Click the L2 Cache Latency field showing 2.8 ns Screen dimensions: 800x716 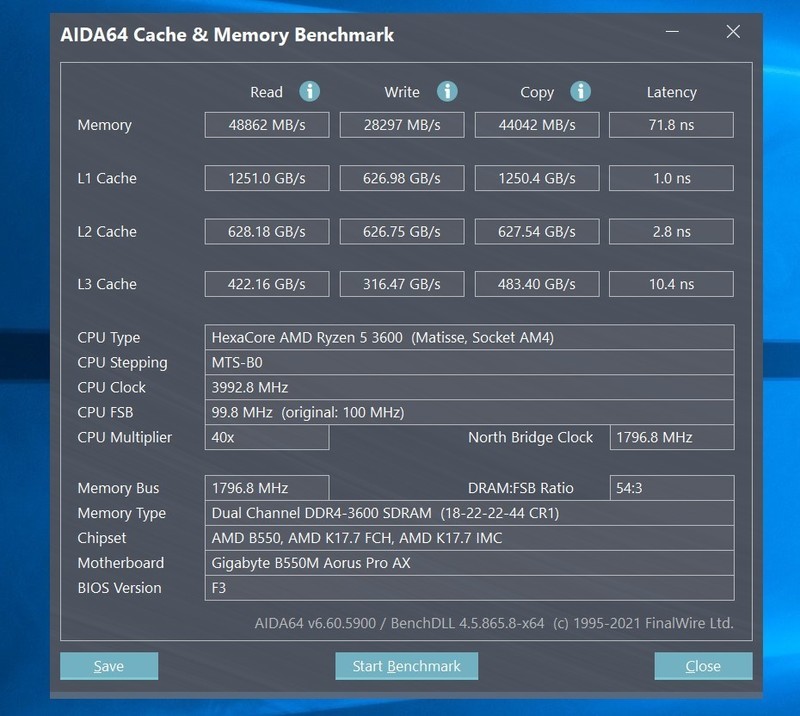671,231
